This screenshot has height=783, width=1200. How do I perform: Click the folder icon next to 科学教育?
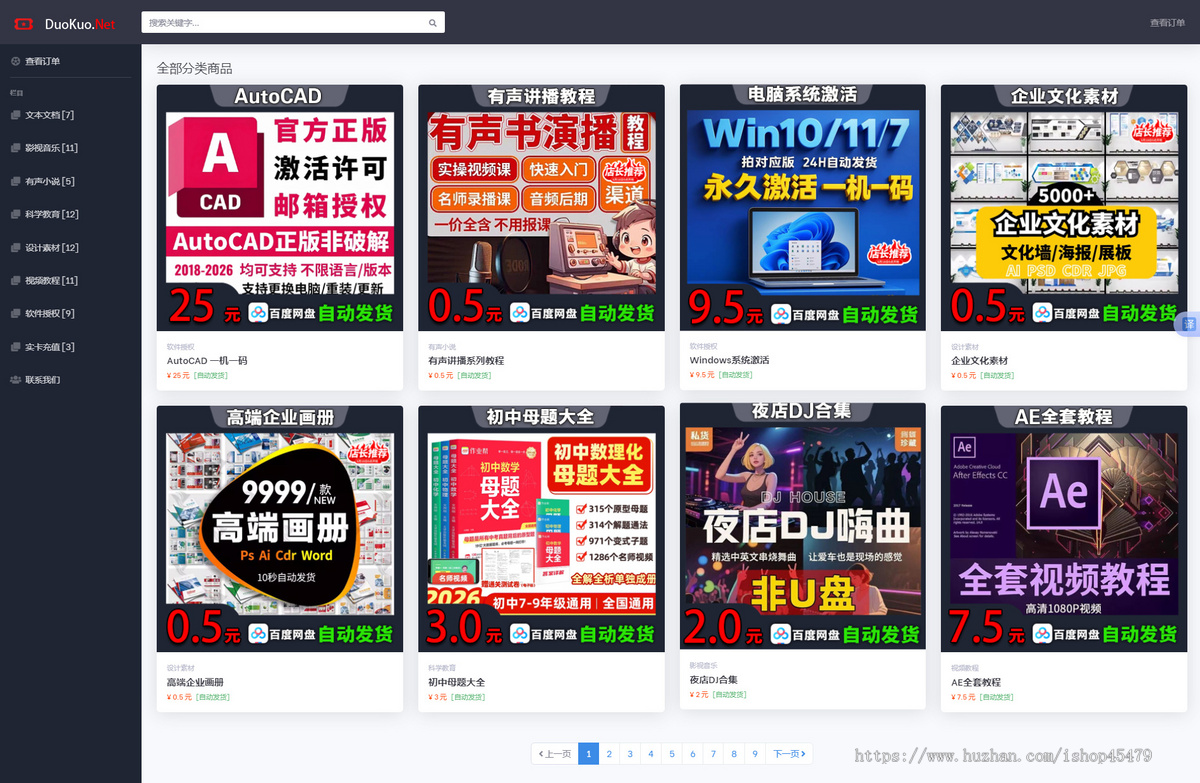(15, 214)
